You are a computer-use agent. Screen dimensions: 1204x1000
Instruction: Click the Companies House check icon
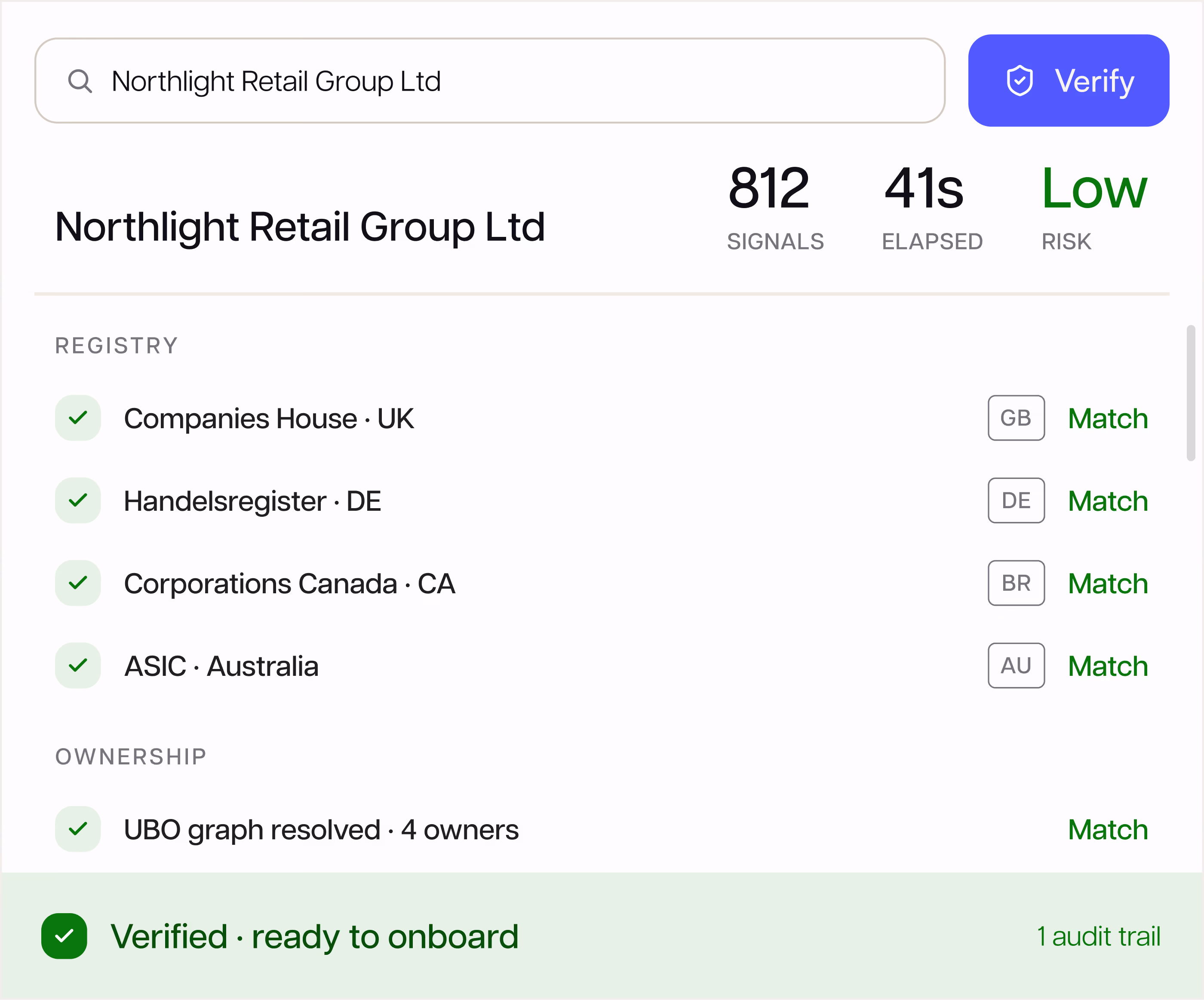(x=78, y=418)
